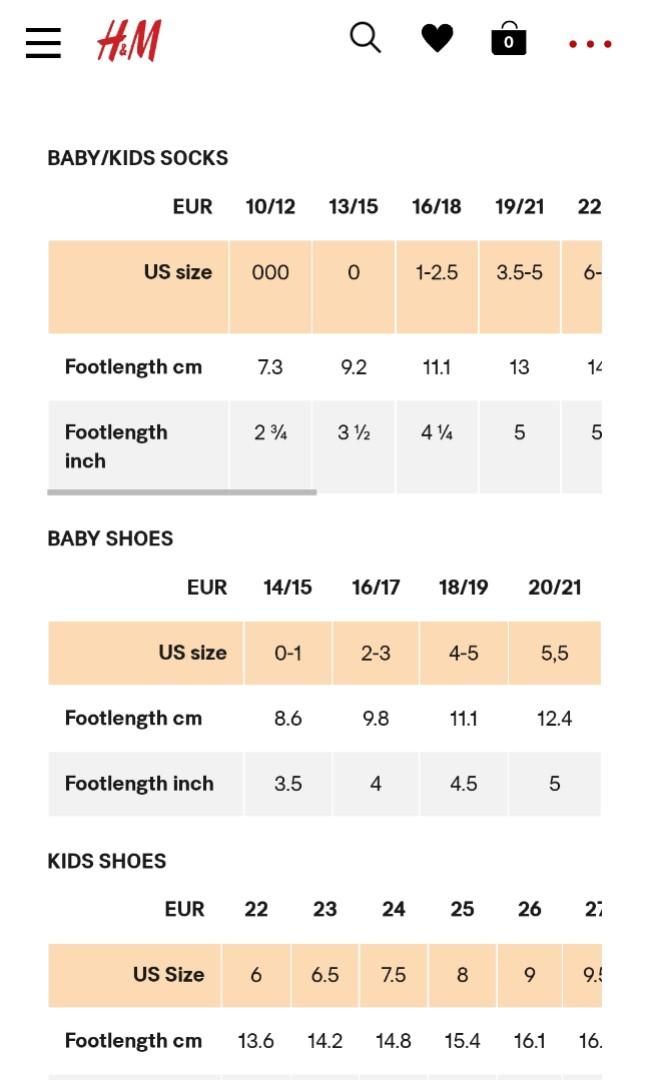The image size is (647, 1080).
Task: Click the 2-3 baby shoes US size
Action: (376, 653)
